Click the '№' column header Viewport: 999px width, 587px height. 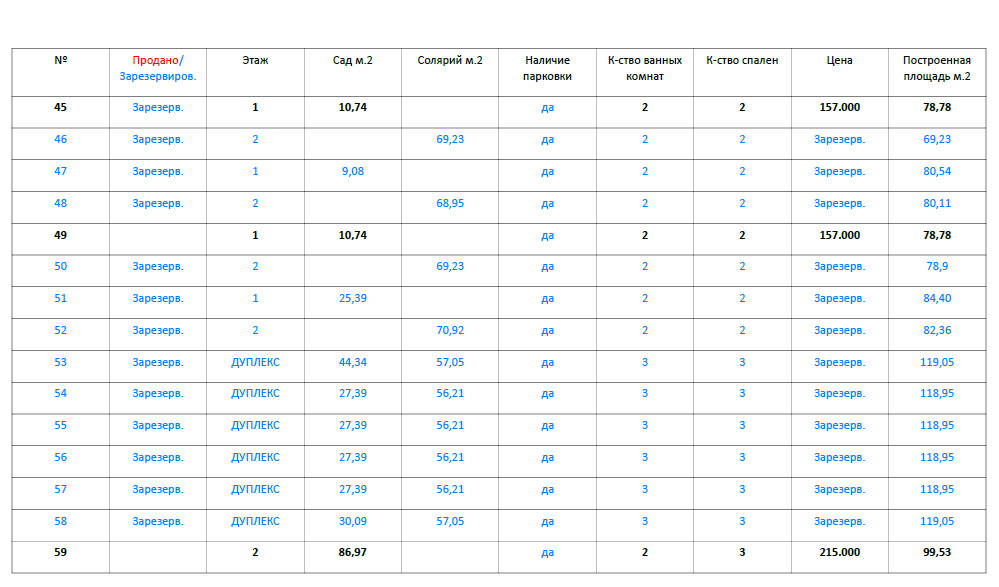coord(61,60)
